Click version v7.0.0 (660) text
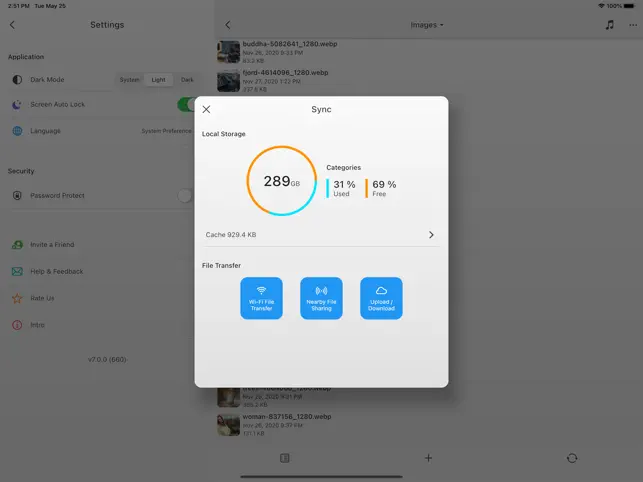643x482 pixels. point(107,359)
